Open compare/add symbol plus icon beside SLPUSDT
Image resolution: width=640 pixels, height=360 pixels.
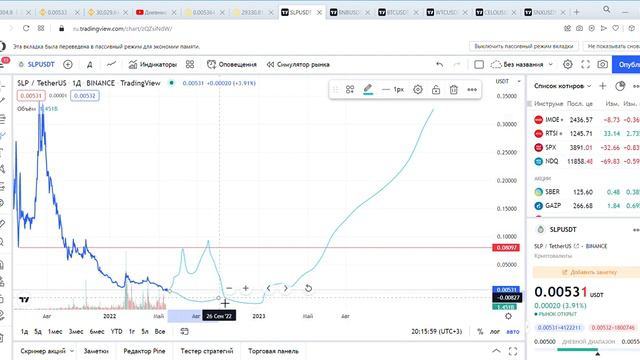click(68, 64)
